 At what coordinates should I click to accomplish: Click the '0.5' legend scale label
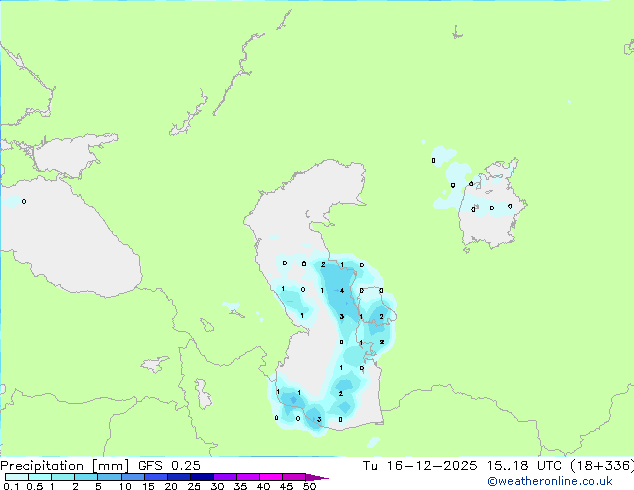click(x=35, y=486)
